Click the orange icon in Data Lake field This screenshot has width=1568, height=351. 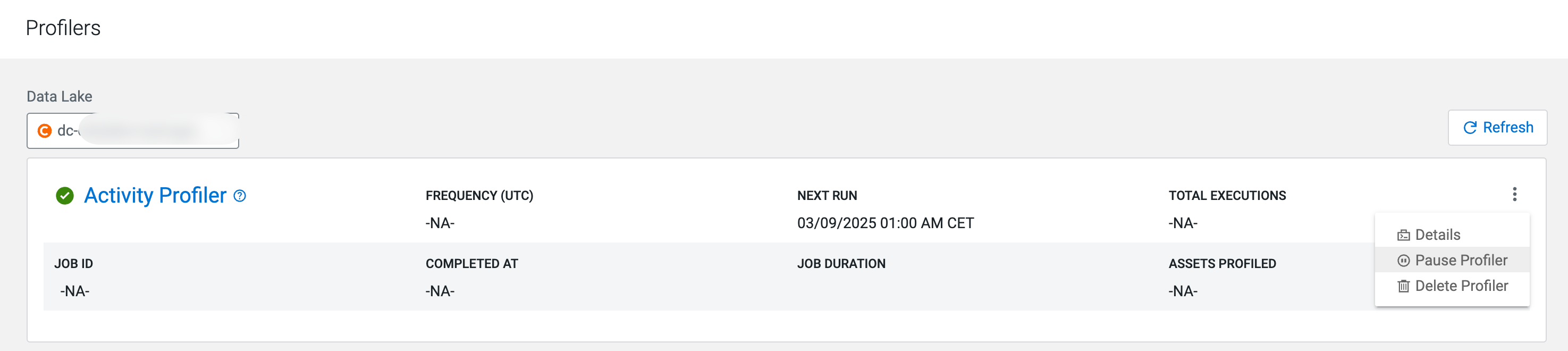(45, 131)
